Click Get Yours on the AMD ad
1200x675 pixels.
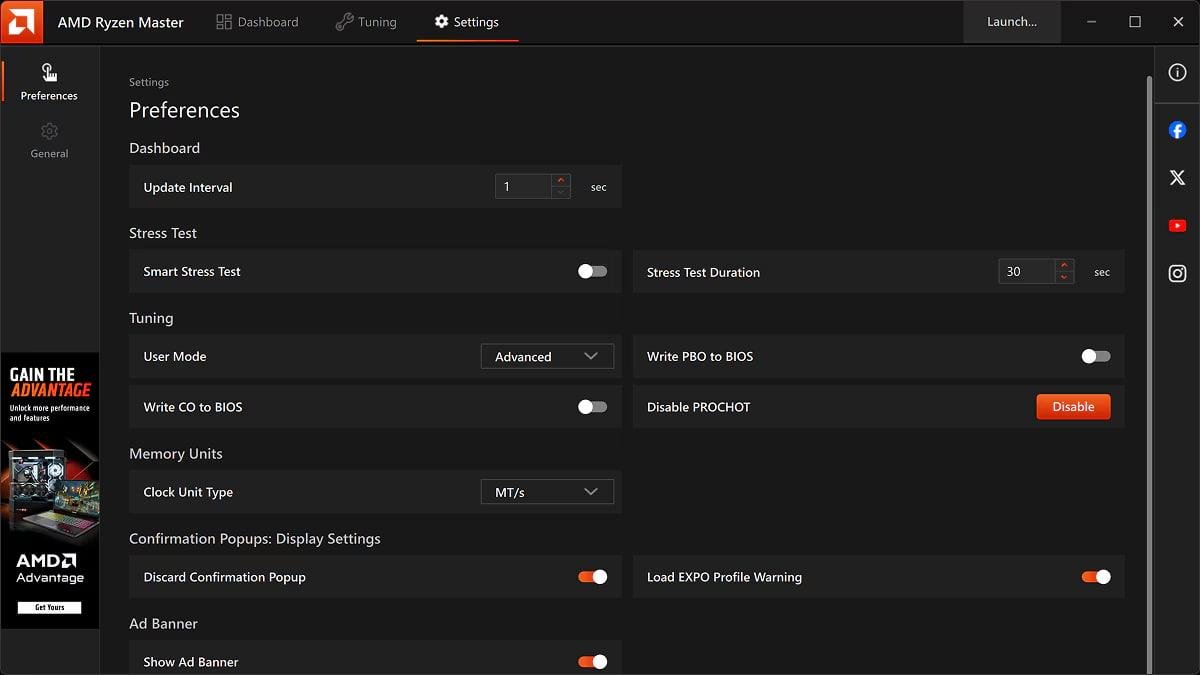(x=50, y=608)
